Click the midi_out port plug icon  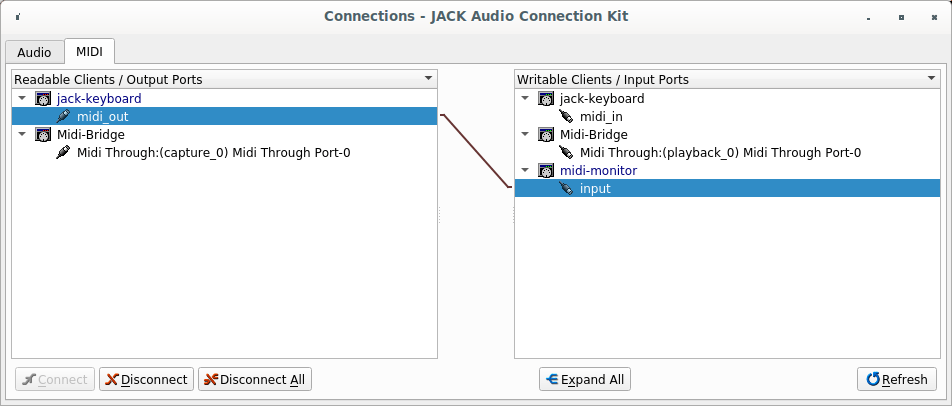[63, 117]
